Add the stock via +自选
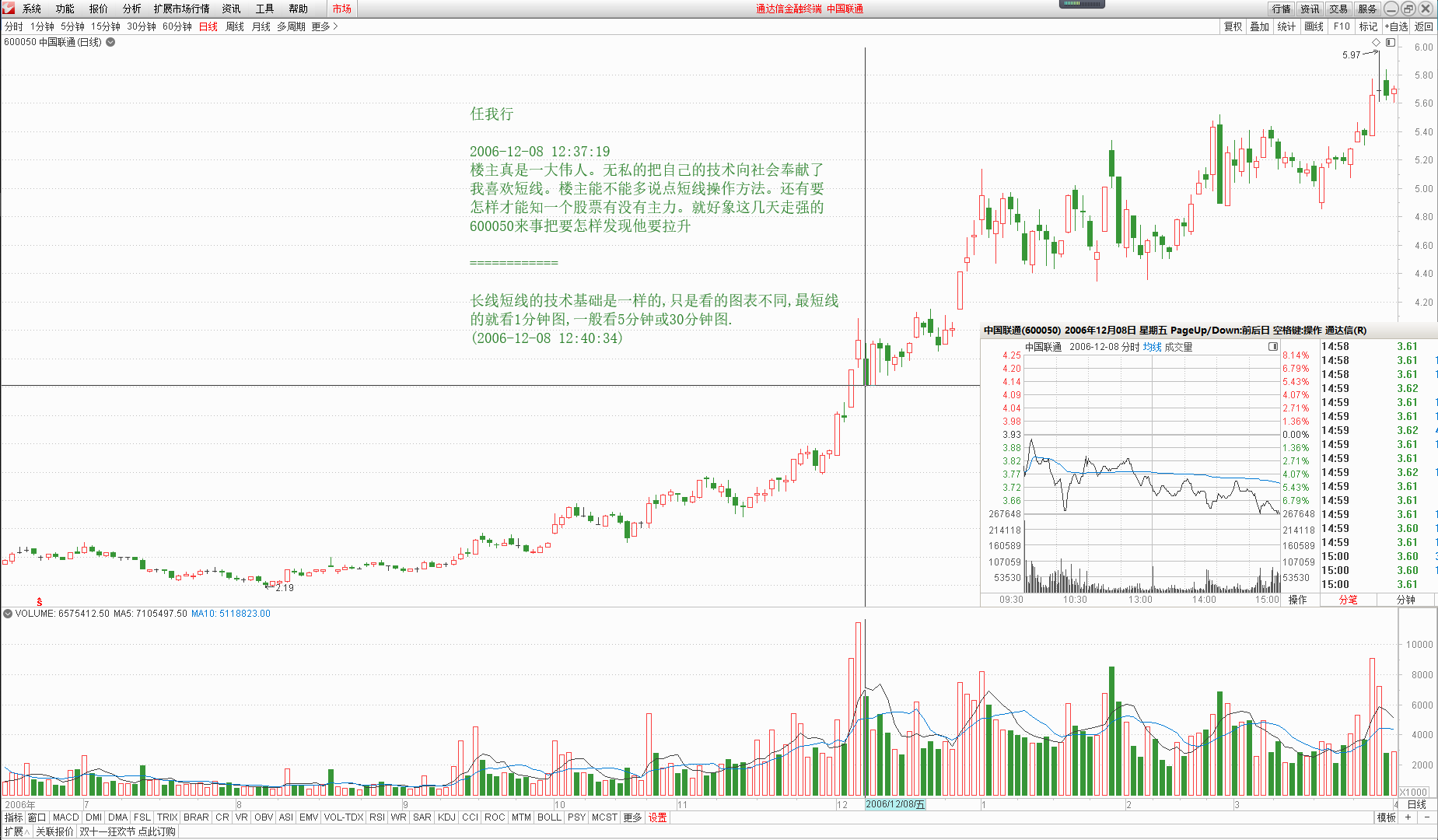1438x840 pixels. click(1396, 26)
